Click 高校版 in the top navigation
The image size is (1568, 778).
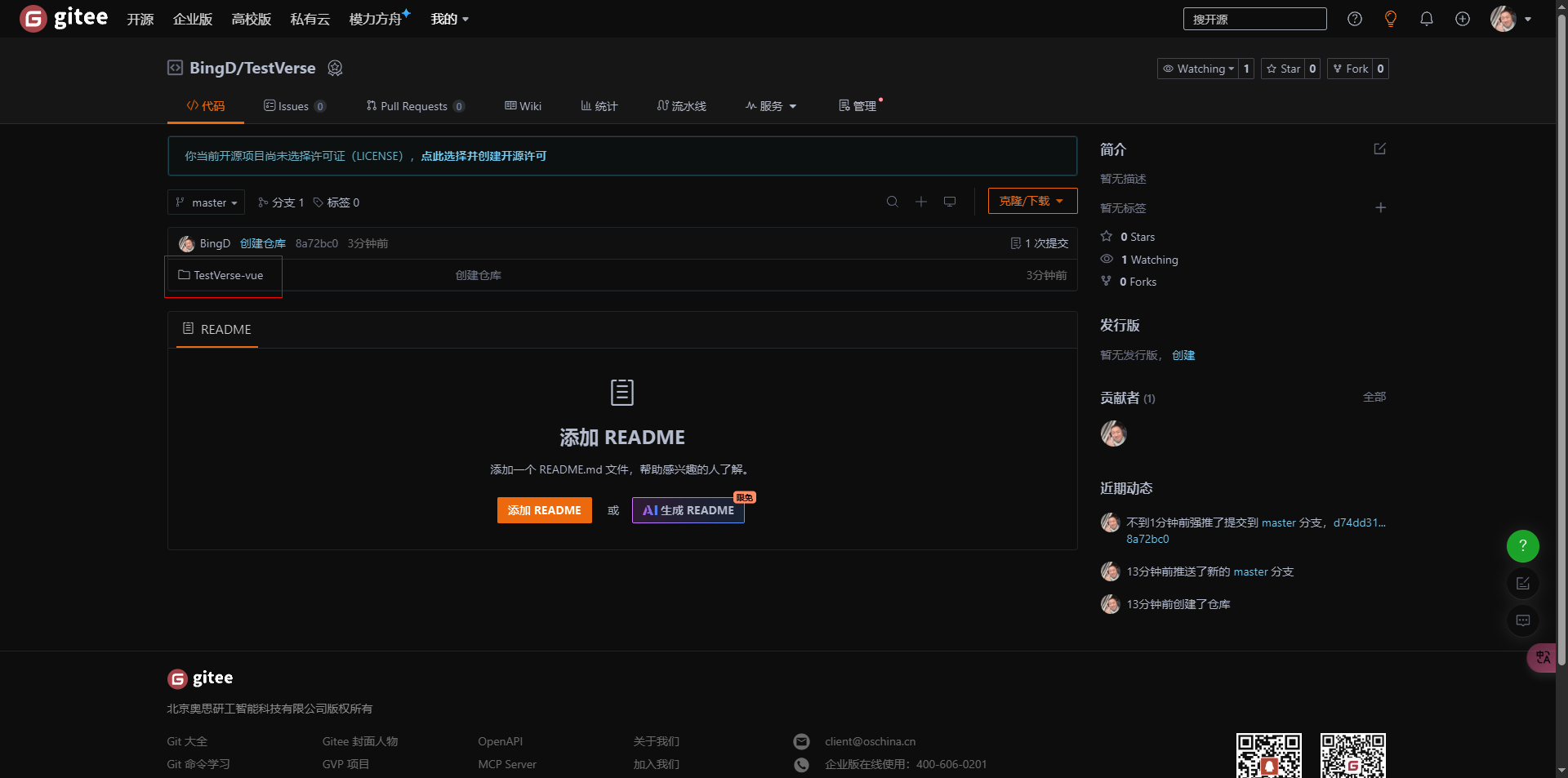point(252,19)
